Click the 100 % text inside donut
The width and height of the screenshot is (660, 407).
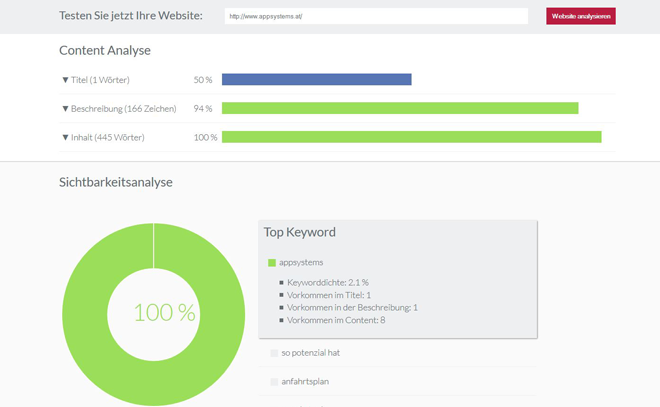click(164, 312)
